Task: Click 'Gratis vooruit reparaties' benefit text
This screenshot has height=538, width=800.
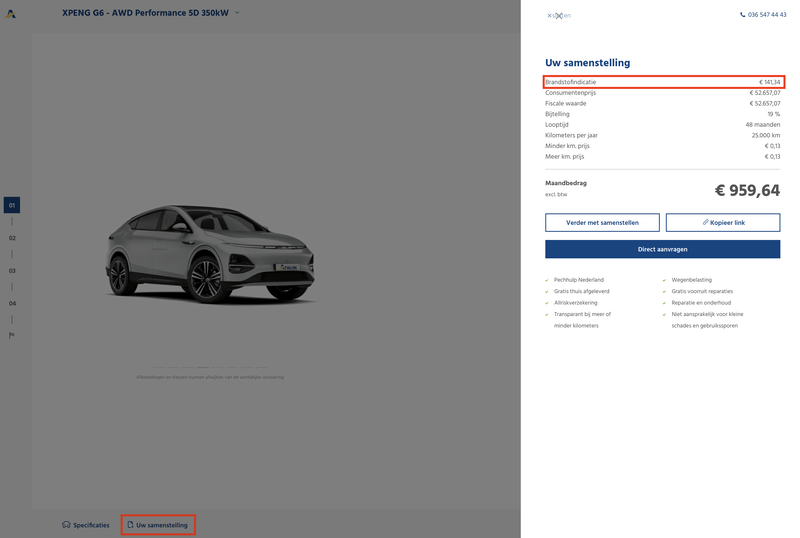Action: (702, 291)
